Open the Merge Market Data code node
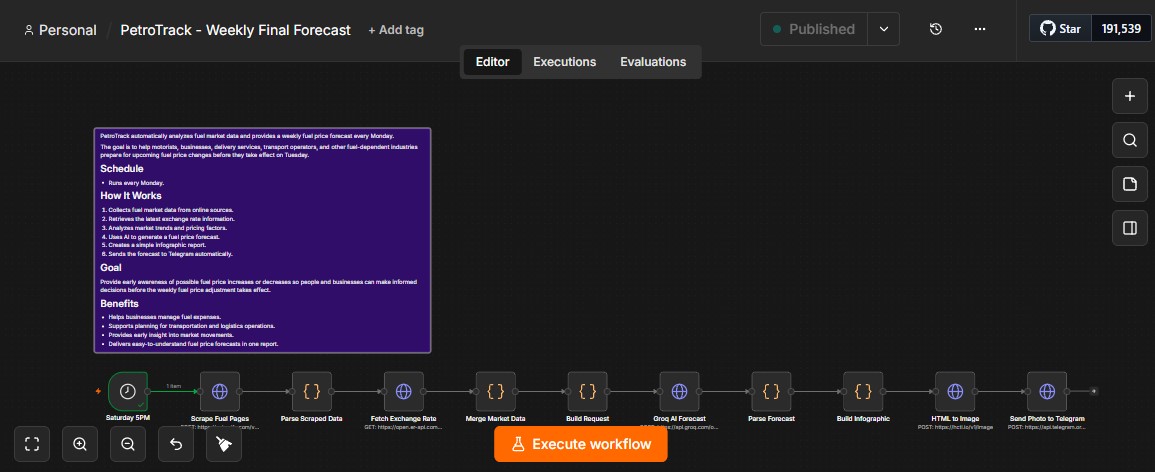Viewport: 1155px width, 472px height. (496, 391)
